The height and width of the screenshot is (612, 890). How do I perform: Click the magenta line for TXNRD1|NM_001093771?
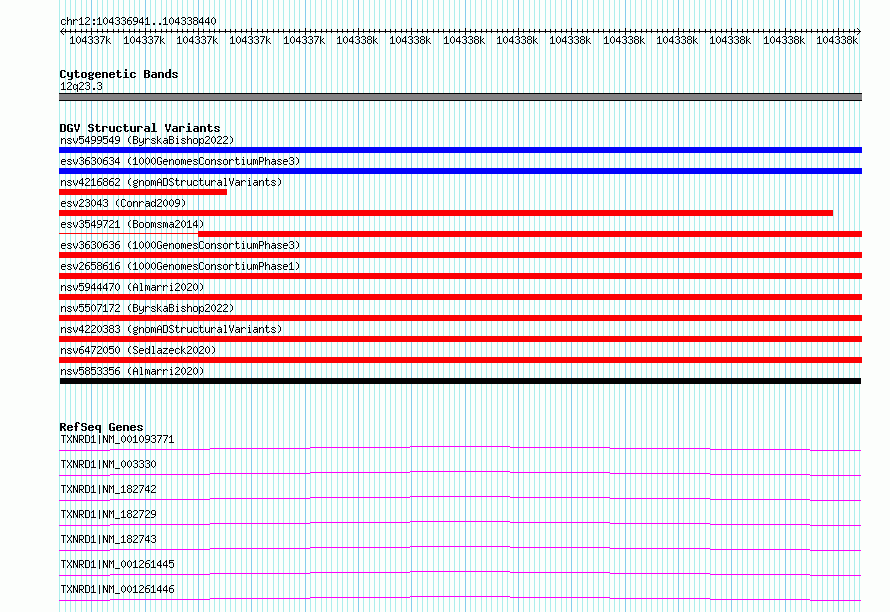pyautogui.click(x=460, y=448)
